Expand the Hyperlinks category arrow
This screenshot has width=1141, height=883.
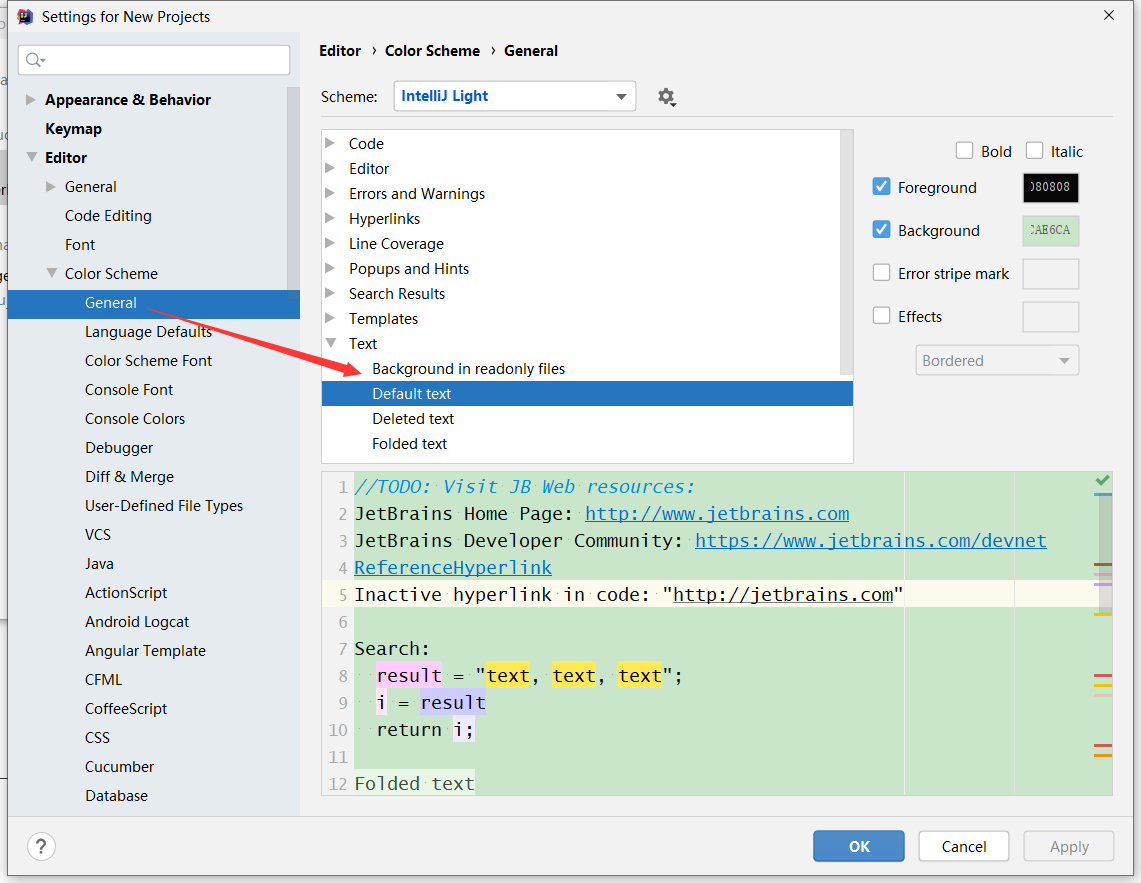tap(331, 218)
